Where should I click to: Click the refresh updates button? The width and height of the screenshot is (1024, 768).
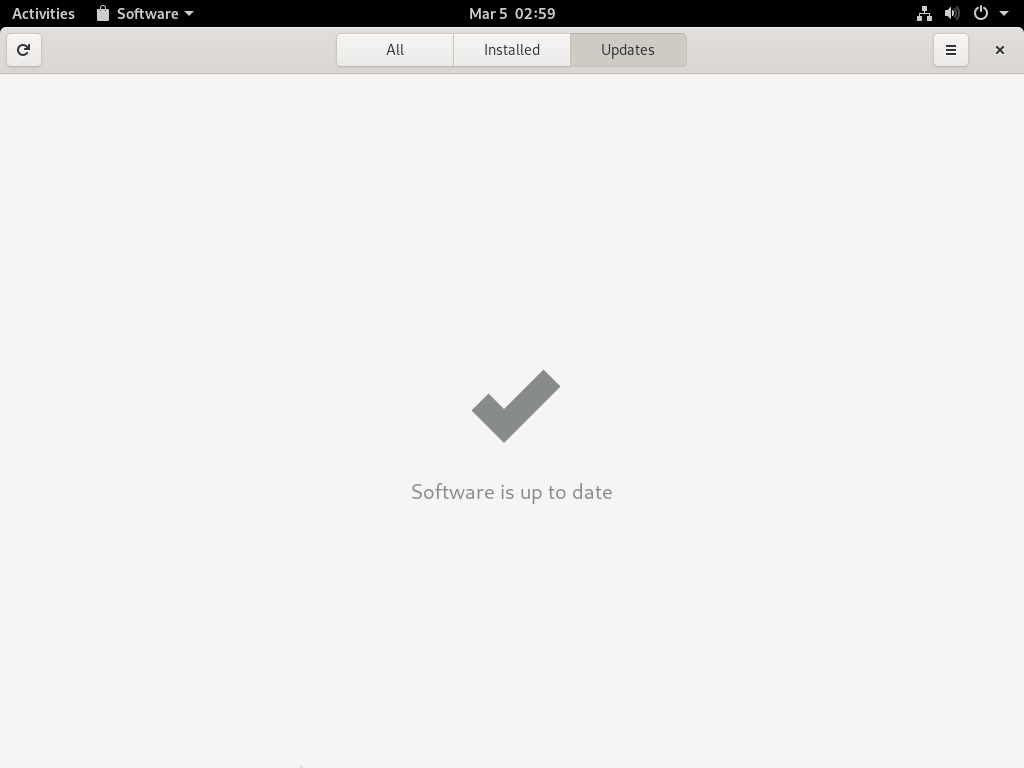pyautogui.click(x=24, y=50)
